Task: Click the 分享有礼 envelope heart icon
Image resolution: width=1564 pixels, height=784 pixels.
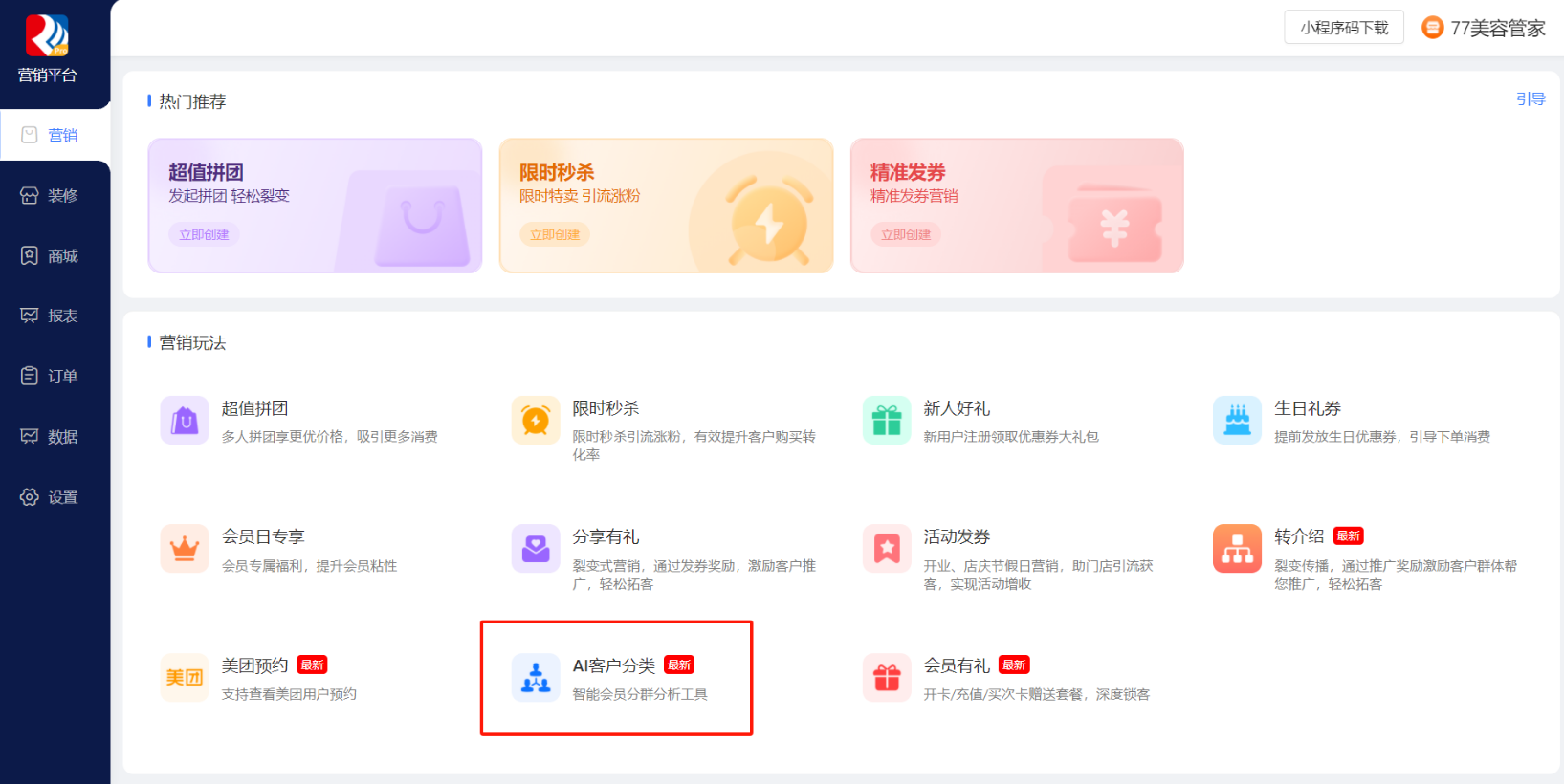Action: tap(536, 549)
